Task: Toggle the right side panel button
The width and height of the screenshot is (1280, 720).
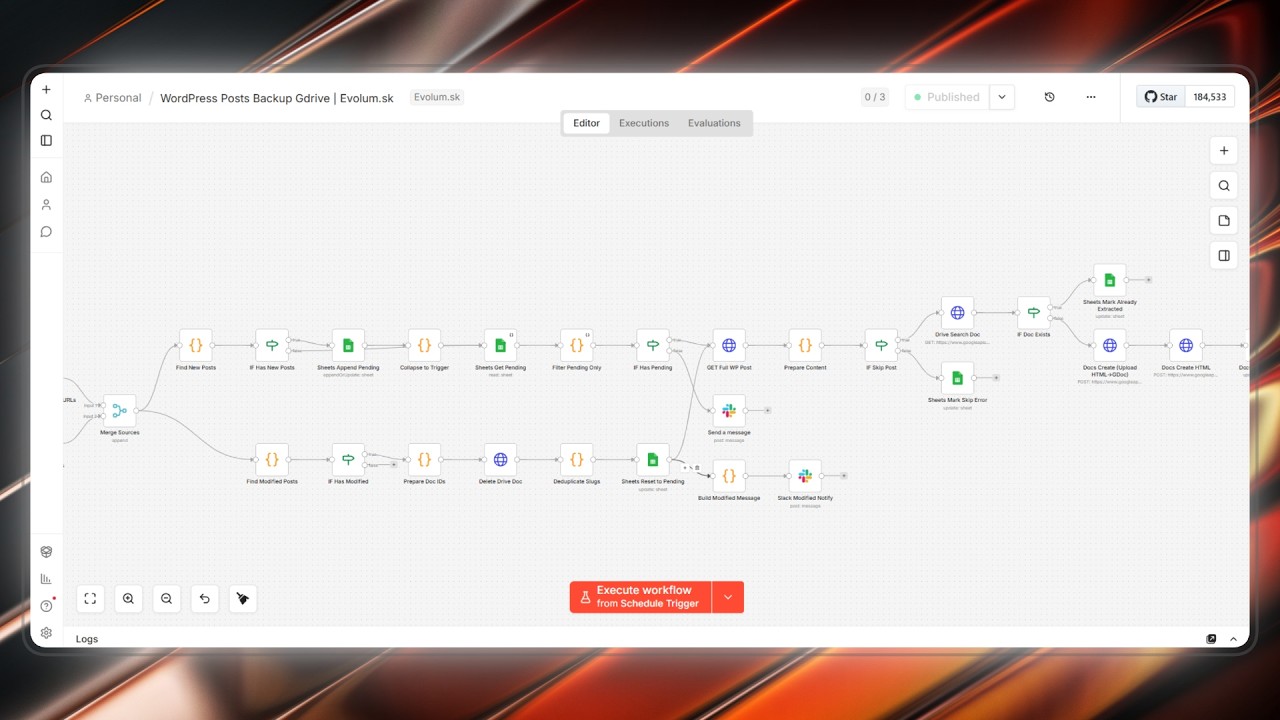Action: click(1224, 256)
